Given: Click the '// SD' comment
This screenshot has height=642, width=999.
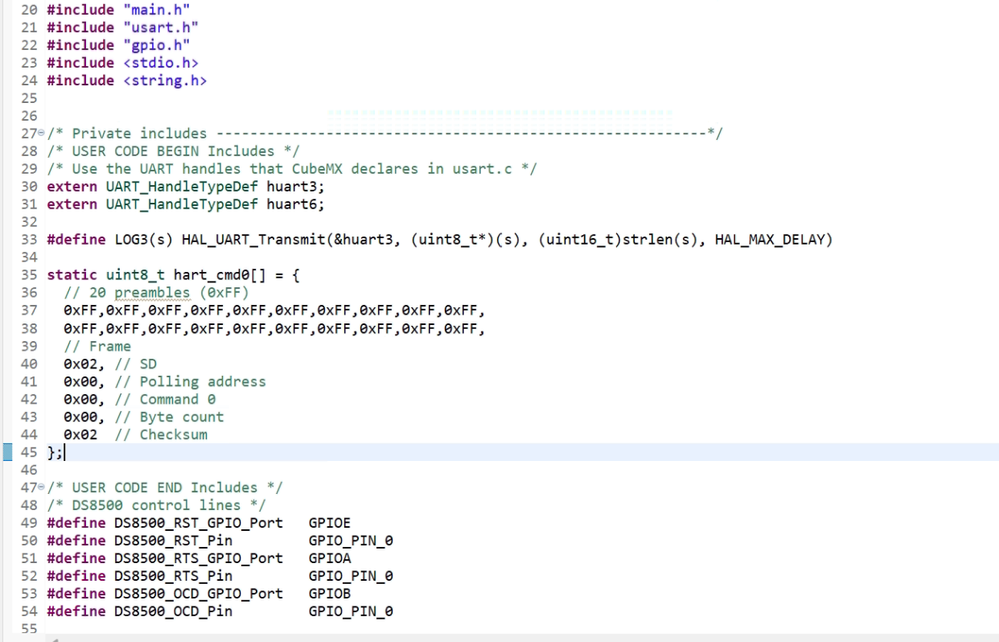Looking at the screenshot, I should click(x=136, y=364).
